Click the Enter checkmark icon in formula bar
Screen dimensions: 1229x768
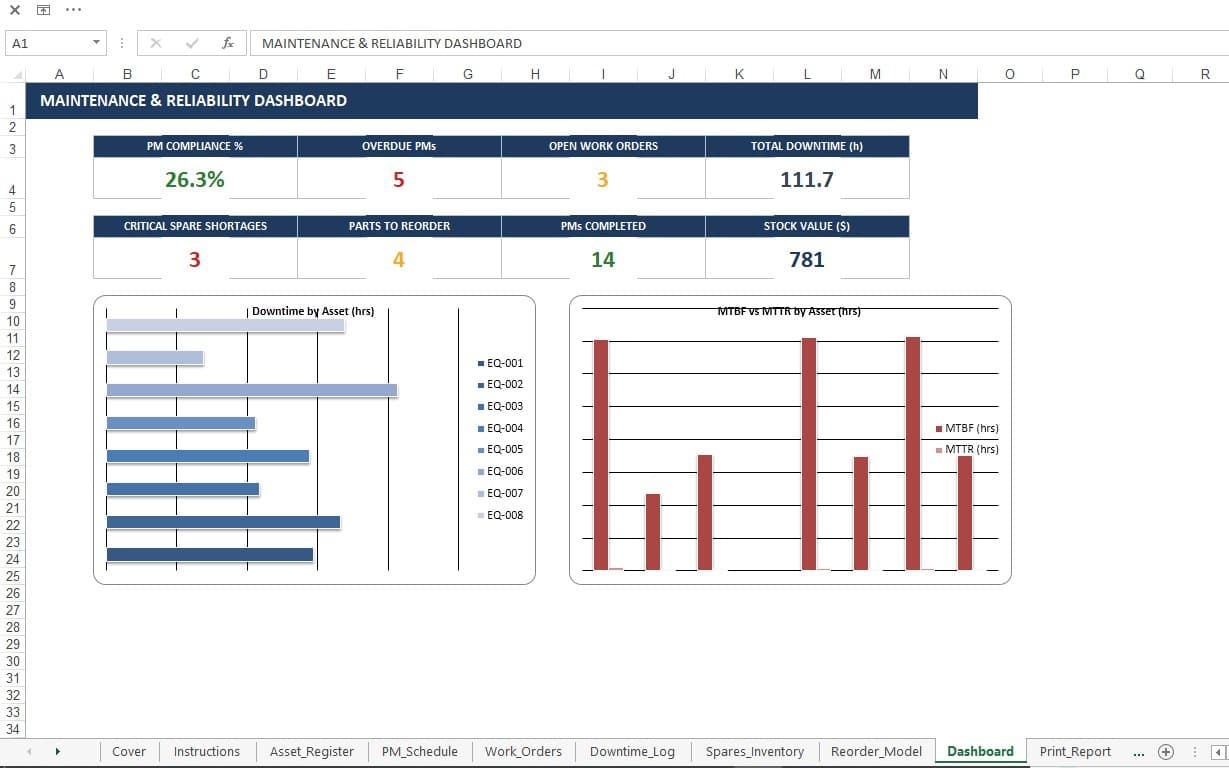(x=192, y=43)
